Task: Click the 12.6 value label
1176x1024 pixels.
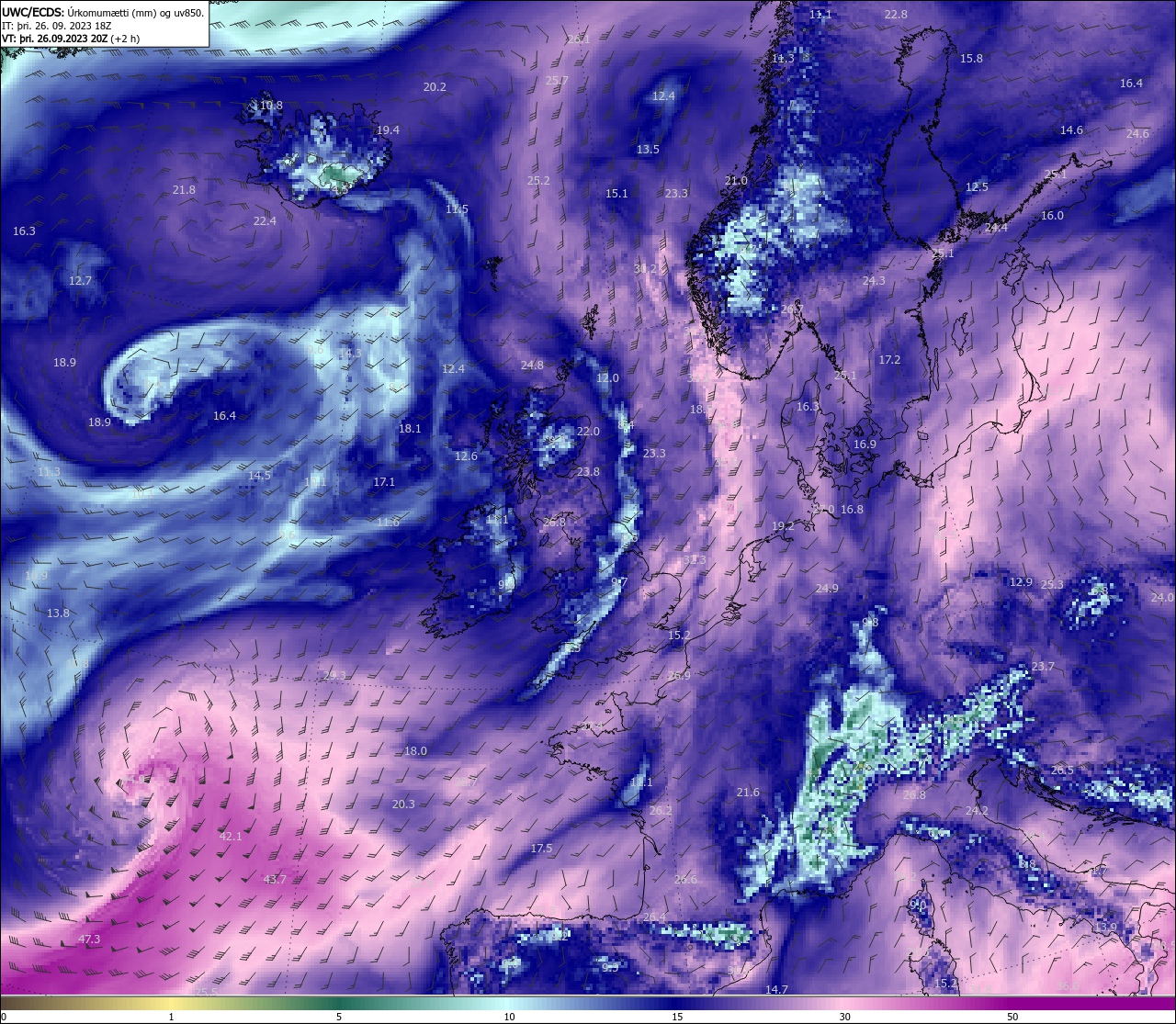Action: click(466, 456)
